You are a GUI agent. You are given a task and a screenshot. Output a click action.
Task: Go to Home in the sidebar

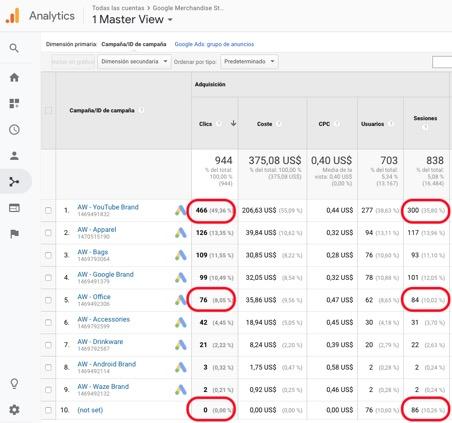coord(14,77)
